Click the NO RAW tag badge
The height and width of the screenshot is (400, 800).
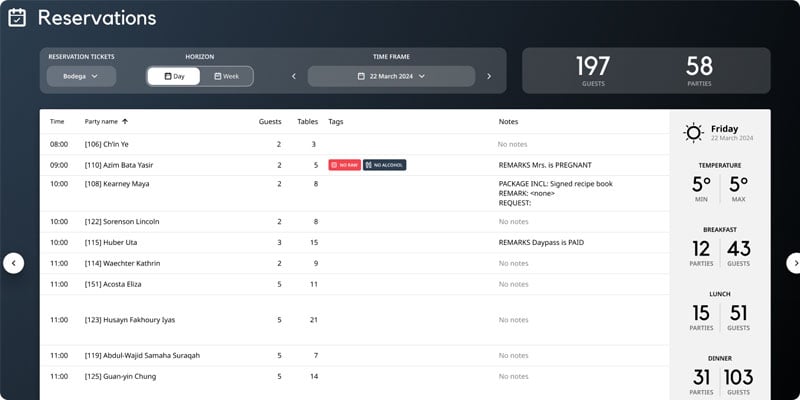(344, 165)
